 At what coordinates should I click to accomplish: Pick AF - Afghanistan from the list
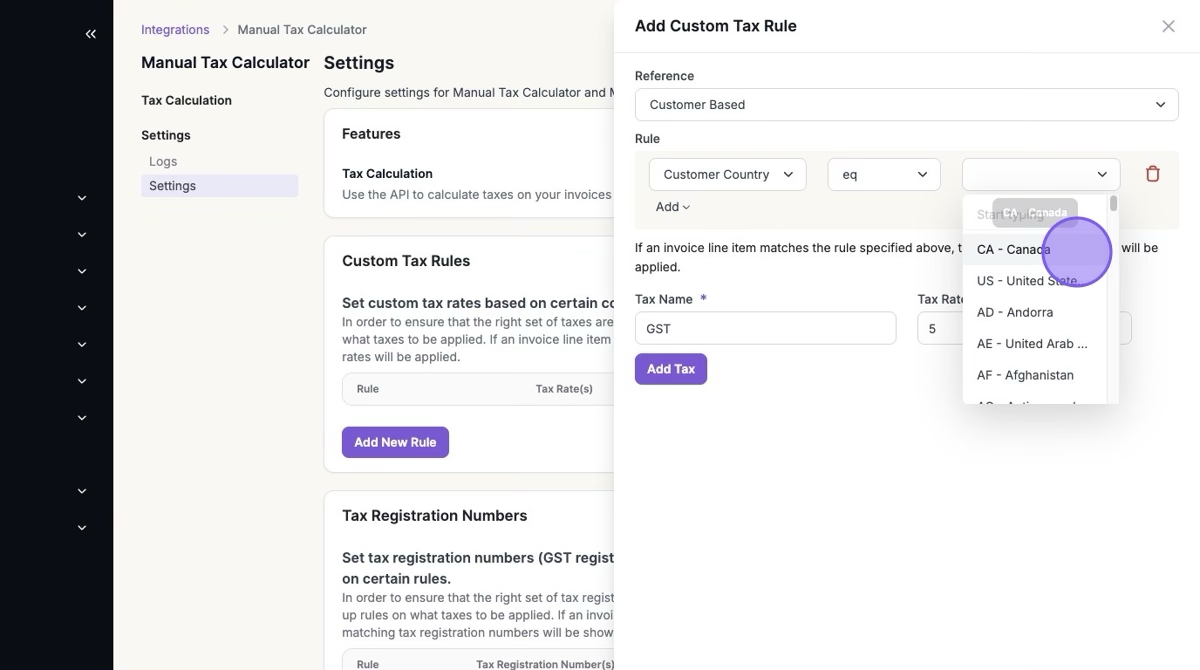point(1024,375)
